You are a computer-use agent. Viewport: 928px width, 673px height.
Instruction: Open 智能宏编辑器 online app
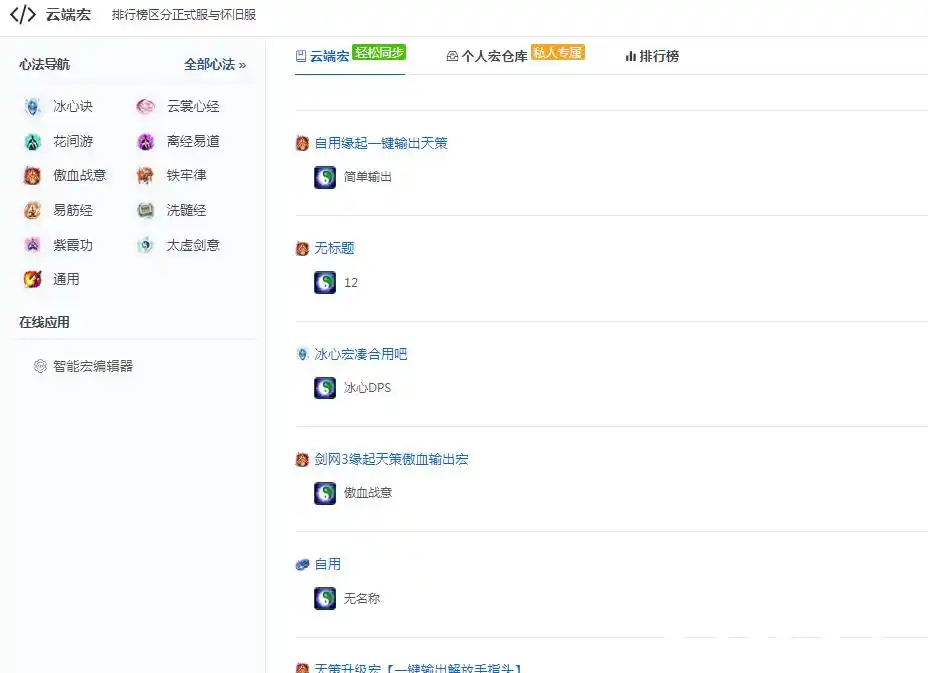tap(92, 366)
